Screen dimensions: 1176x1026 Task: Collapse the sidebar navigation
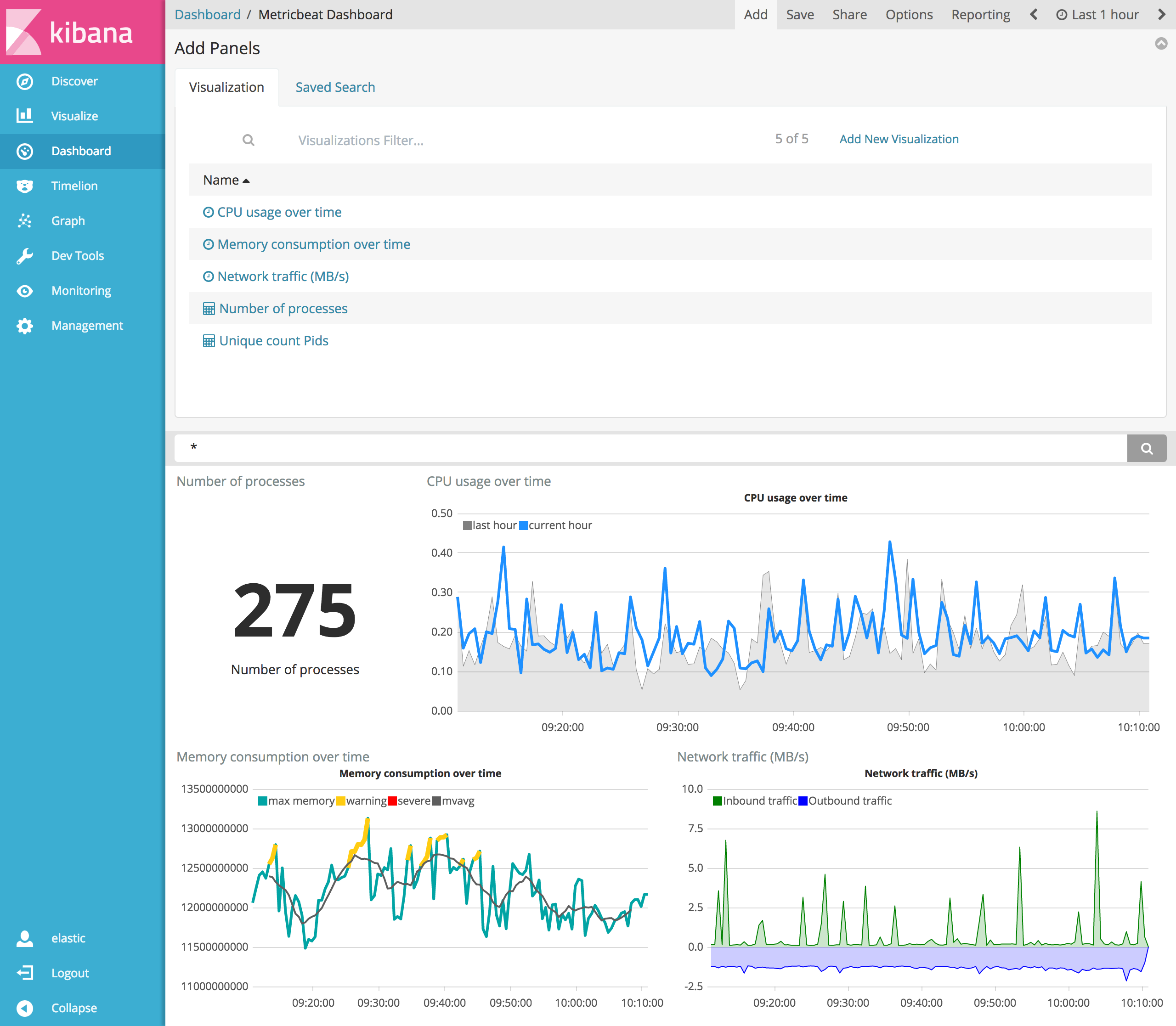(73, 1008)
